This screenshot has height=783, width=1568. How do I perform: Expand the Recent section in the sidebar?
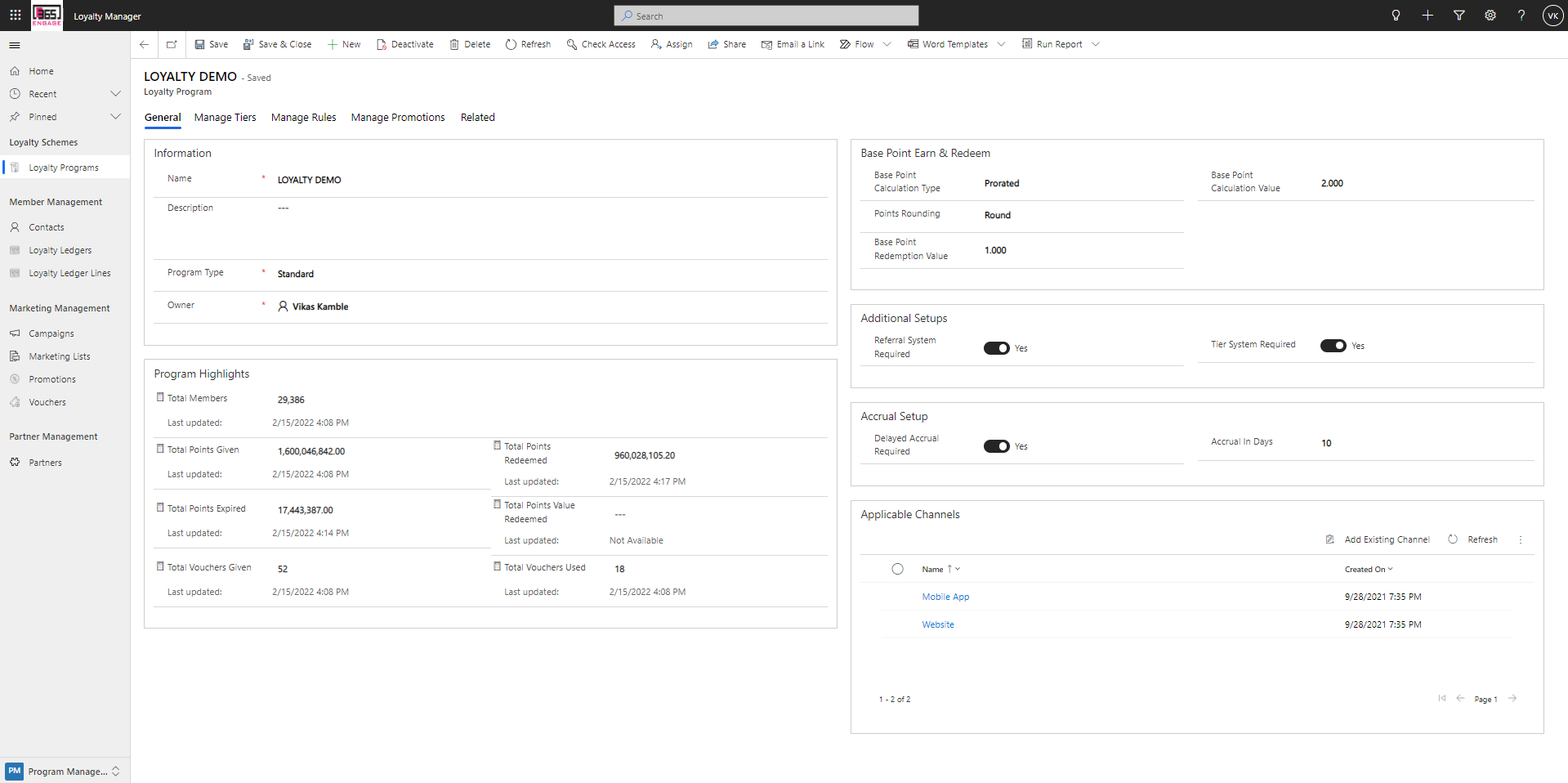(x=115, y=93)
